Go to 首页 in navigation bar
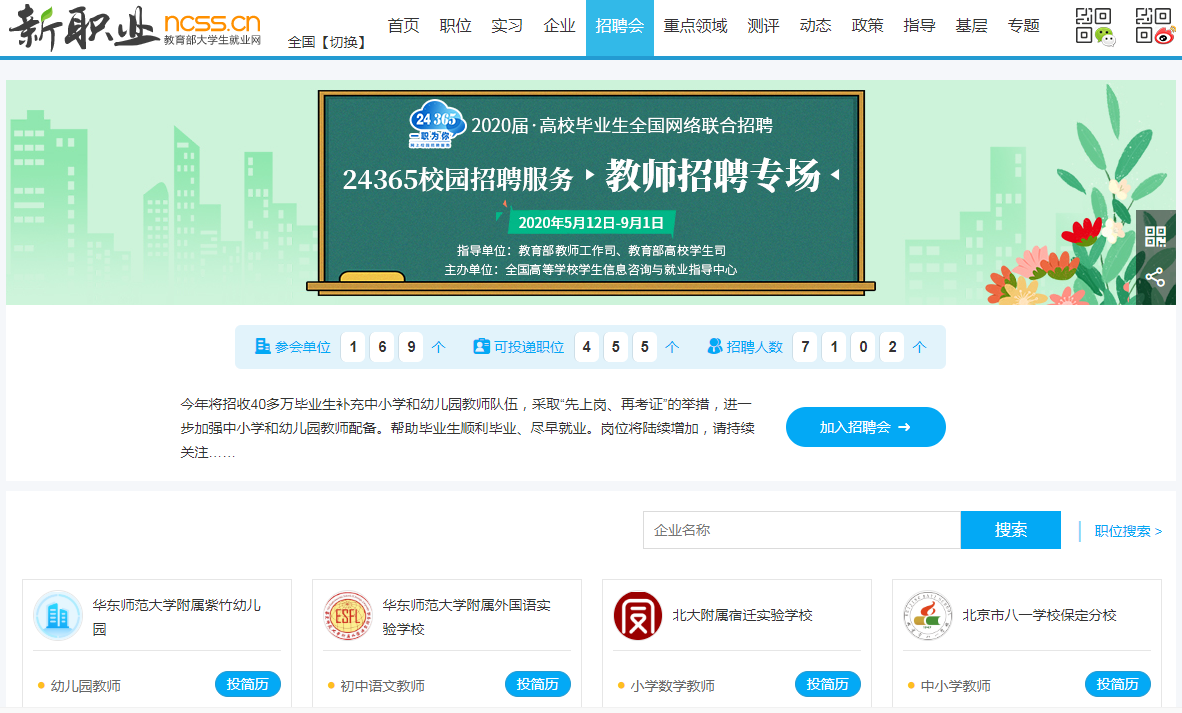The image size is (1182, 713). click(403, 27)
